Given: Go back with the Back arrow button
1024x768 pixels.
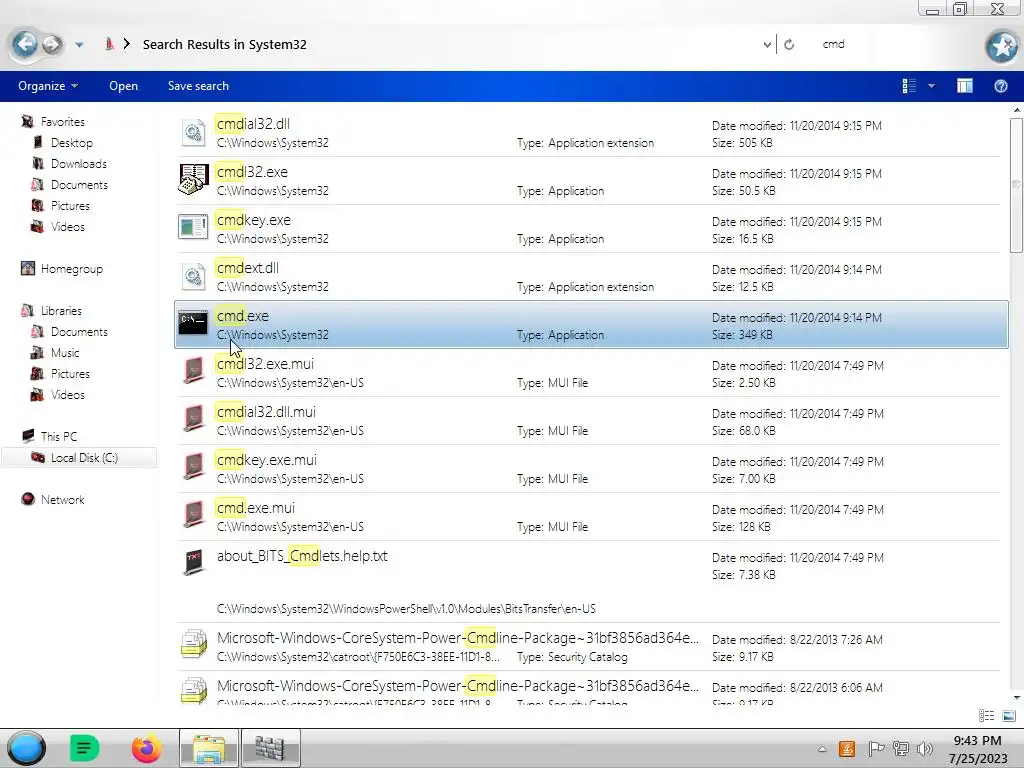Looking at the screenshot, I should point(25,44).
